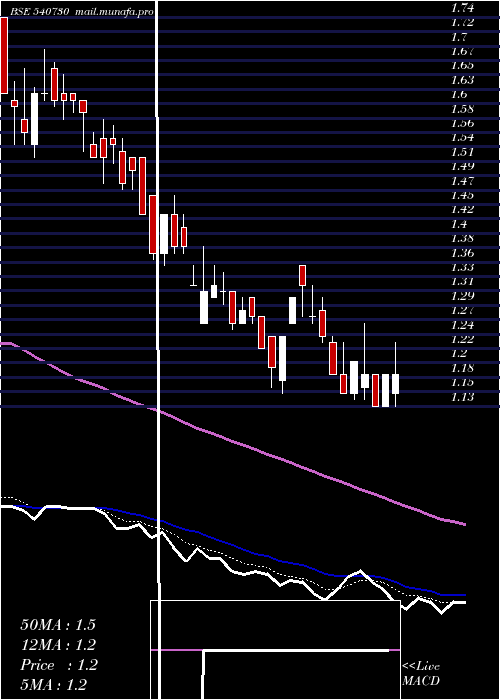Click the 1.18 price axis label
The width and height of the screenshot is (500, 700).
coord(462,368)
